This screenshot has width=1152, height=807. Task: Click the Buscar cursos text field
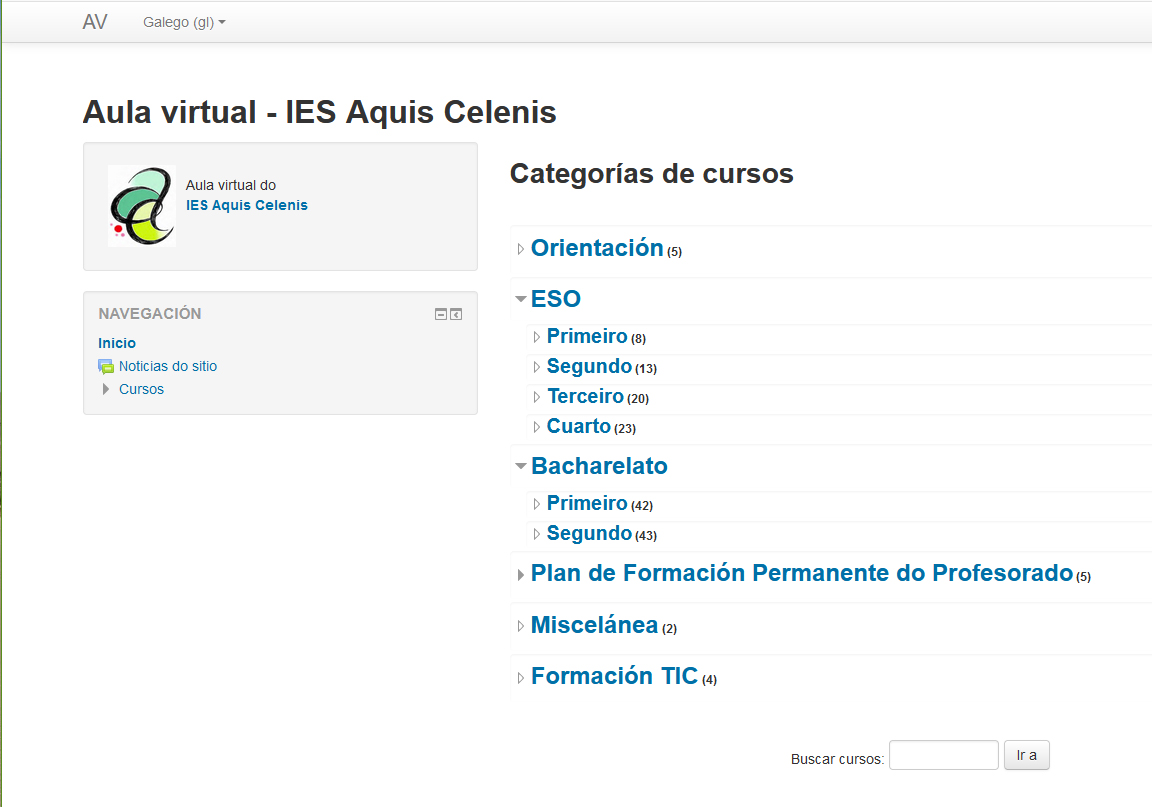click(x=943, y=755)
